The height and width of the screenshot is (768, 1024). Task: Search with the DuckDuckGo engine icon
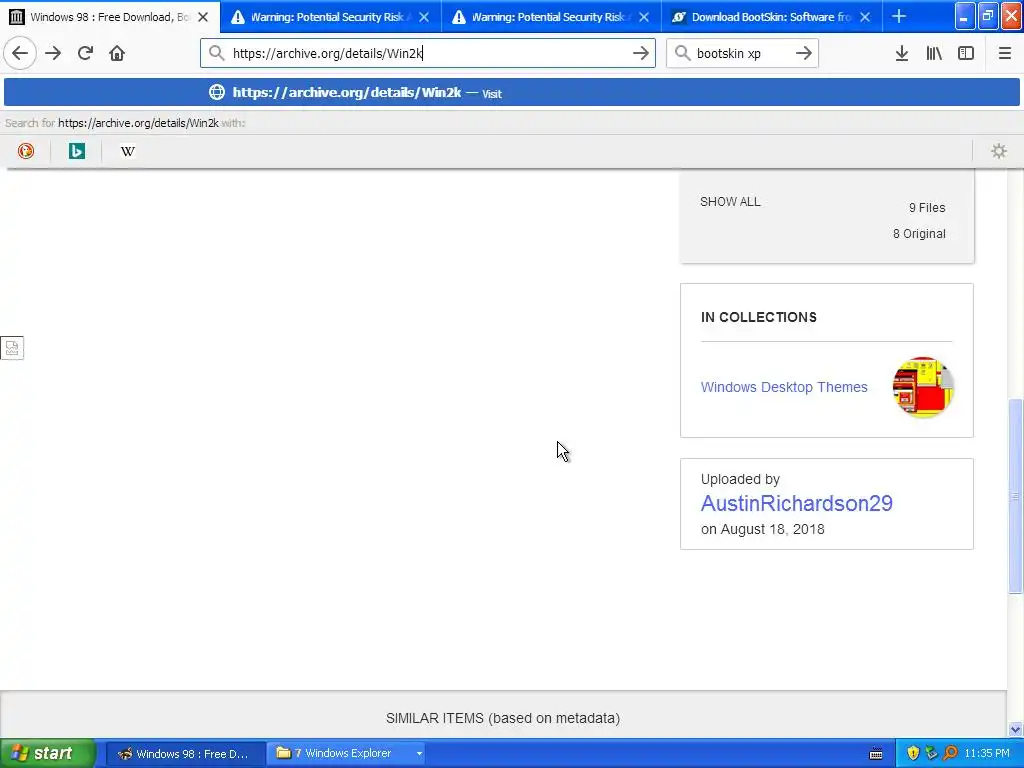(25, 151)
